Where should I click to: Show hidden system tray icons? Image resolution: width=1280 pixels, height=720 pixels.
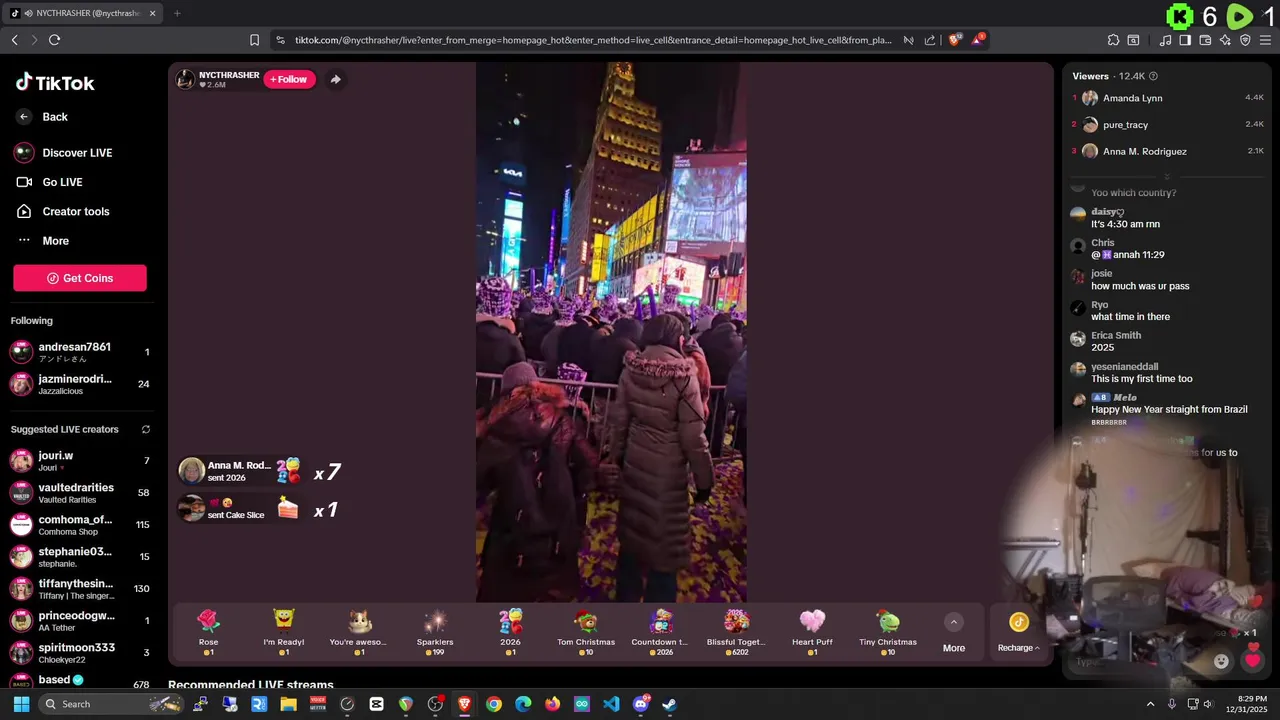(x=1150, y=704)
